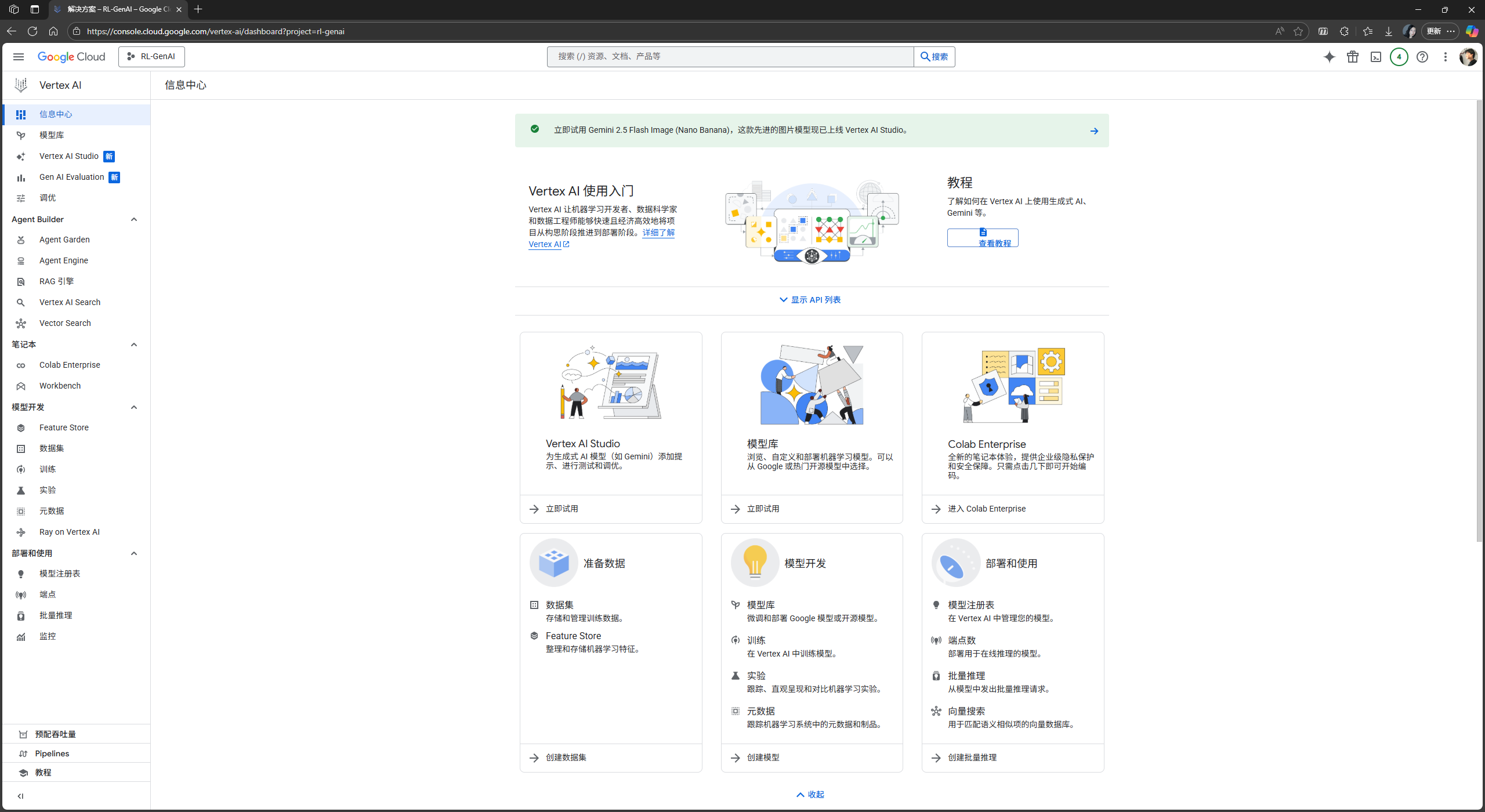Viewport: 1485px width, 812px height.
Task: Expand 显示 API 列表
Action: coord(810,300)
